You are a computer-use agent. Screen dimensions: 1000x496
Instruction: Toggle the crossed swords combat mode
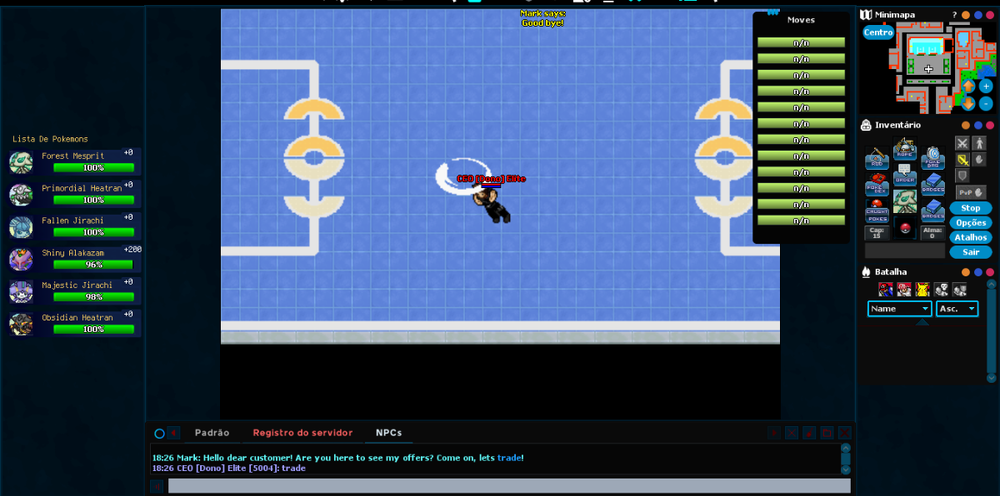click(962, 143)
